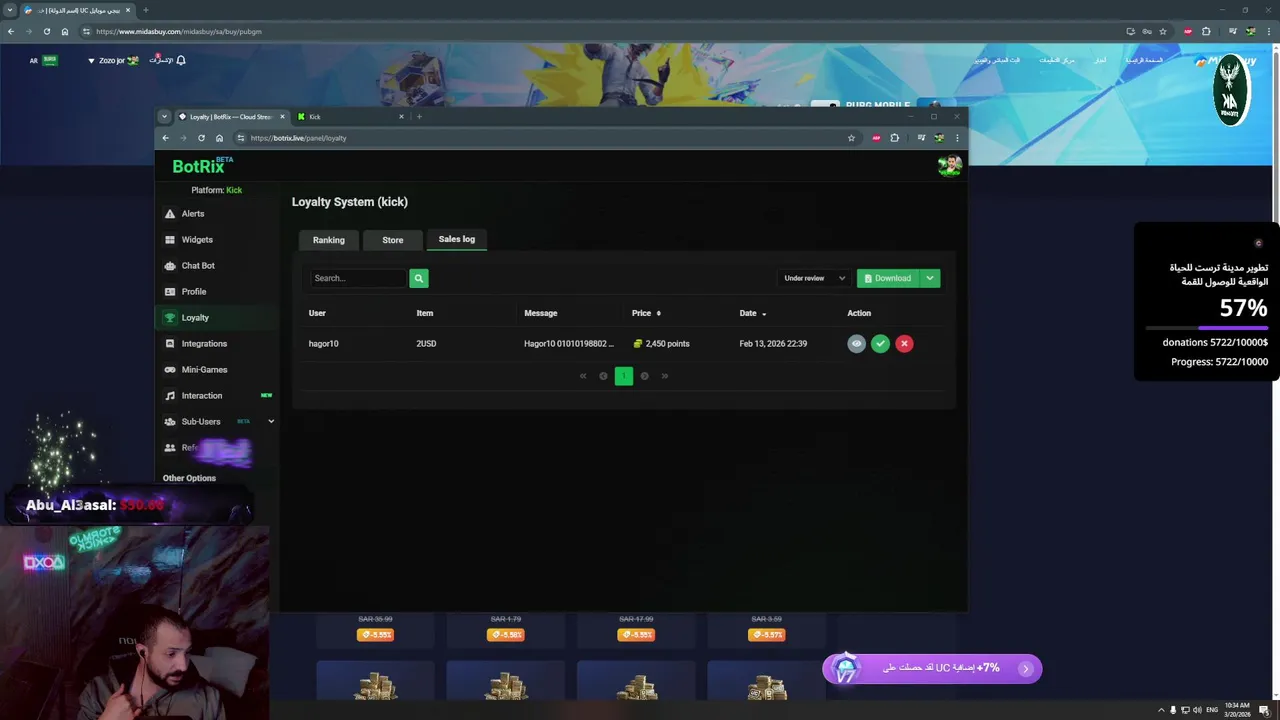
Task: Click the sales log Search field
Action: [x=358, y=278]
